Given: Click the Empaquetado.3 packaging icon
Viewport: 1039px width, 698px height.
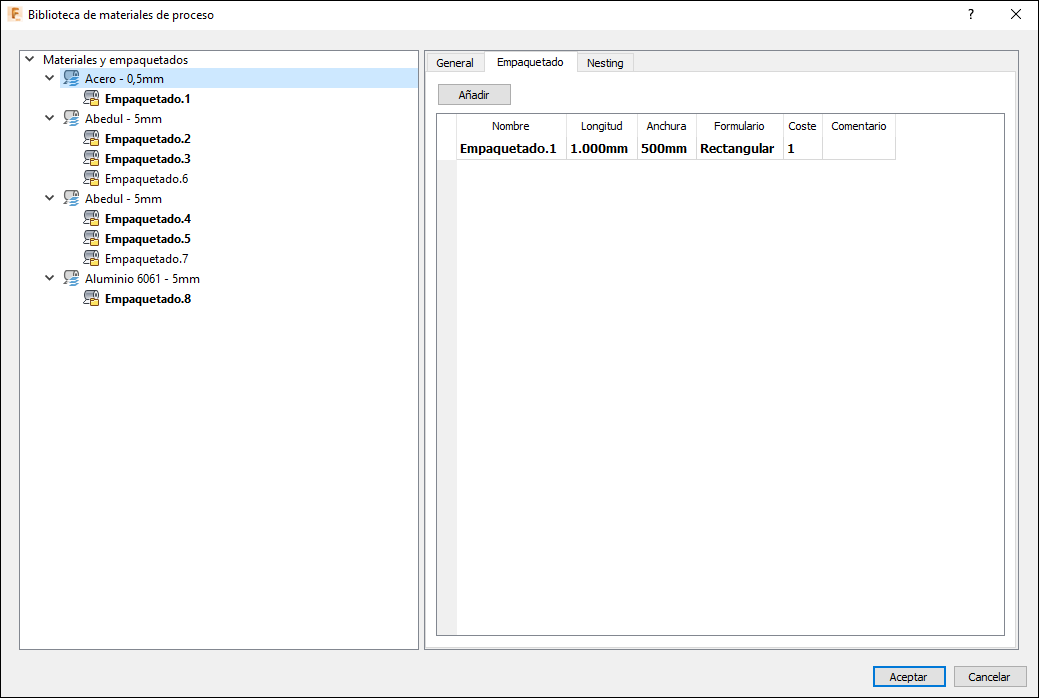Looking at the screenshot, I should click(91, 158).
